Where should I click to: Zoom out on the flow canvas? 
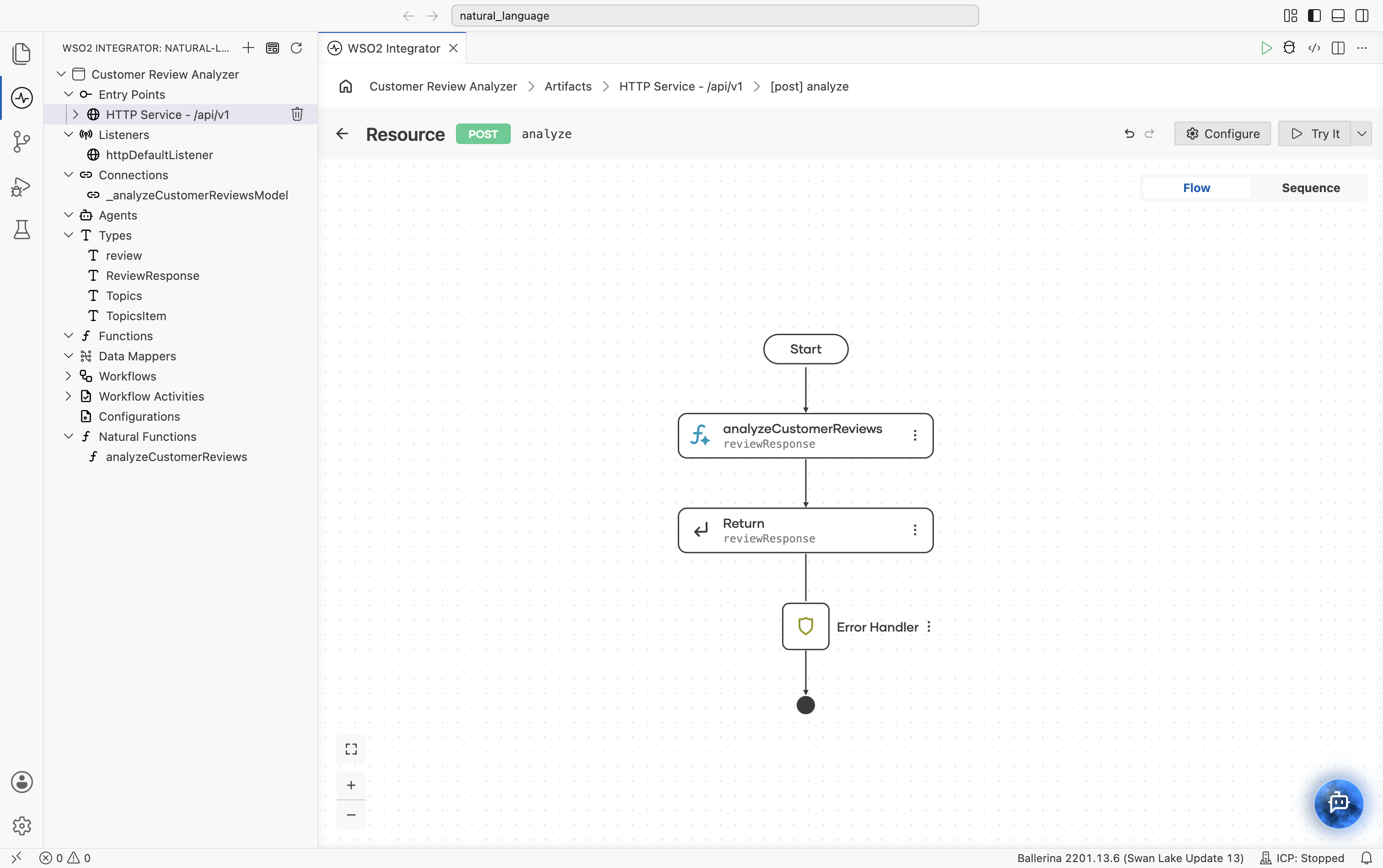[351, 814]
